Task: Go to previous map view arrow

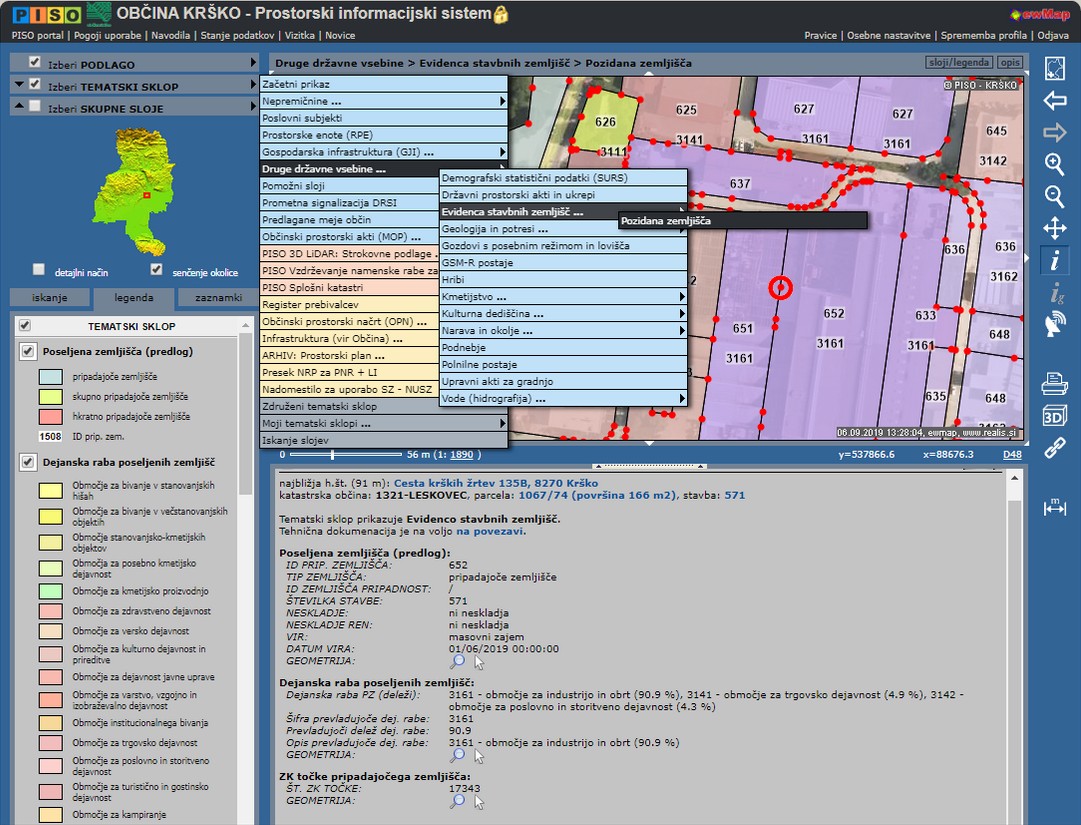Action: (1054, 101)
